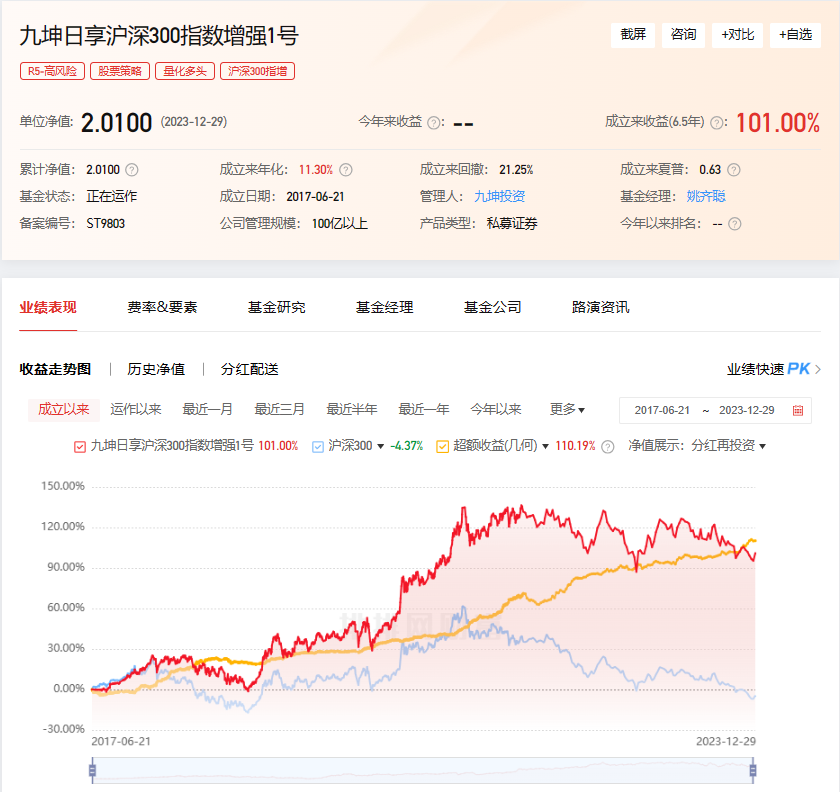
Task: Click 成立日期 value 2017-06-21
Action: (315, 197)
